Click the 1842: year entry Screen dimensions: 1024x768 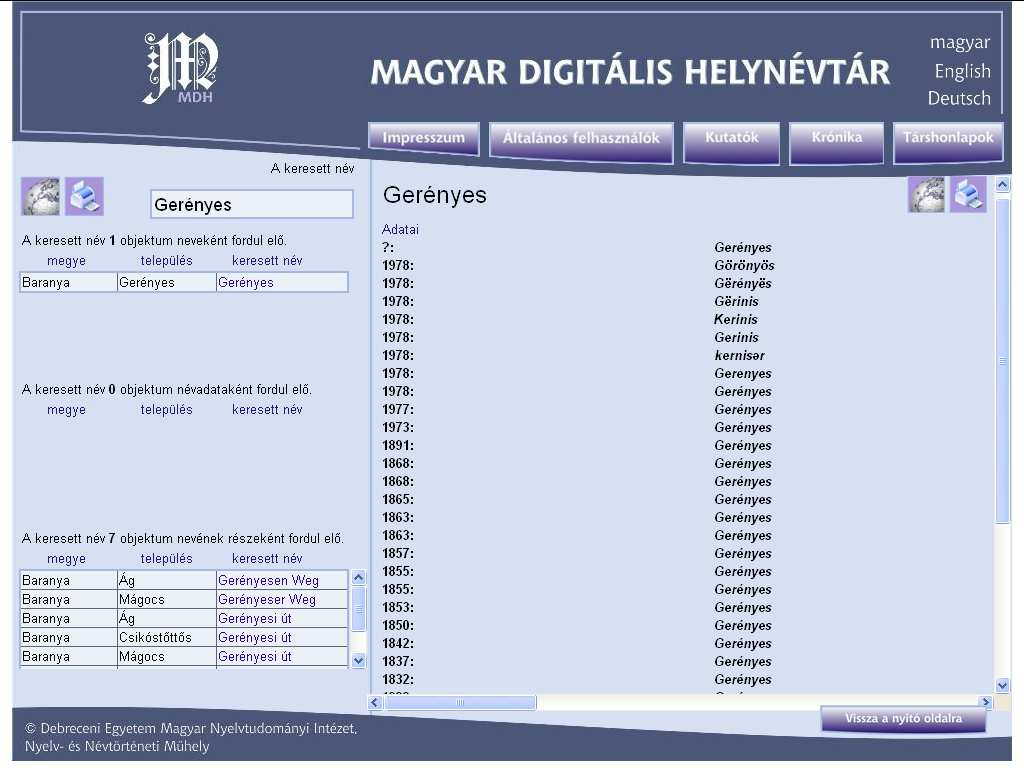coord(398,644)
